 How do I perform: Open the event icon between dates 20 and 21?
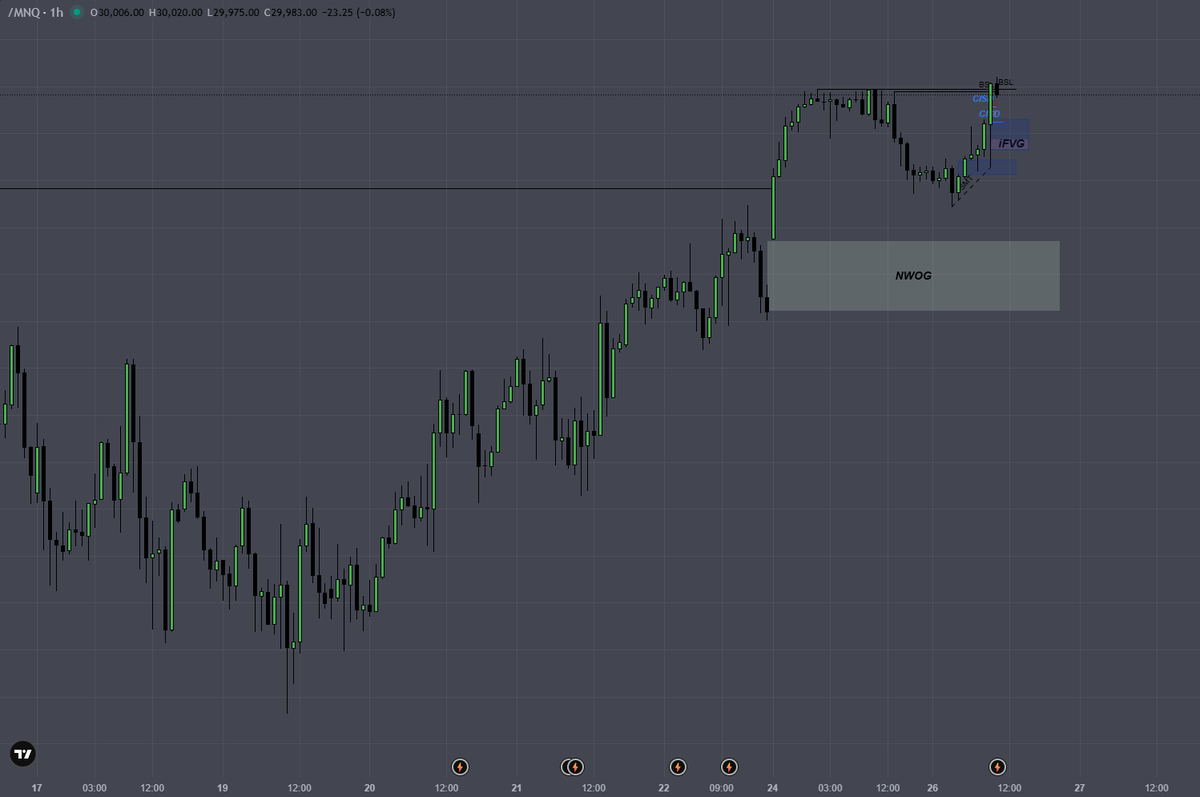coord(460,767)
